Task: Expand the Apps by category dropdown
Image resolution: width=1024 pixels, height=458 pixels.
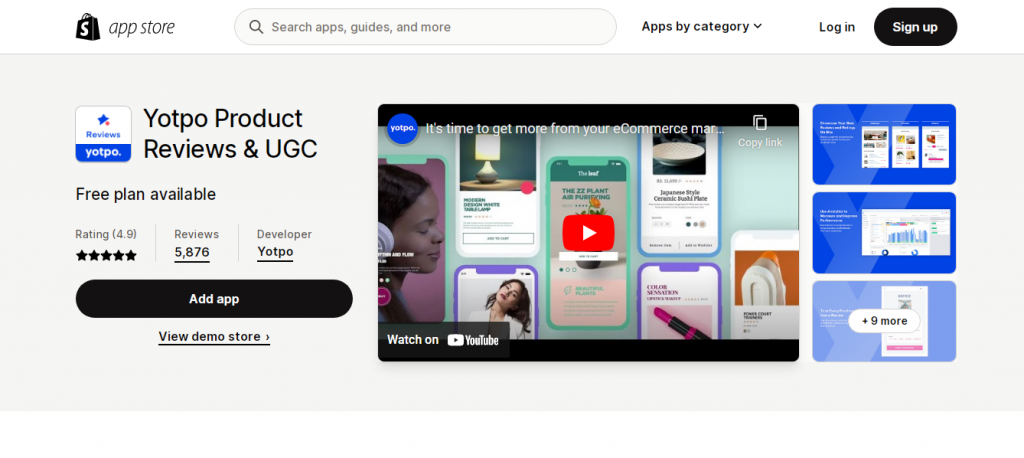Action: pos(701,26)
